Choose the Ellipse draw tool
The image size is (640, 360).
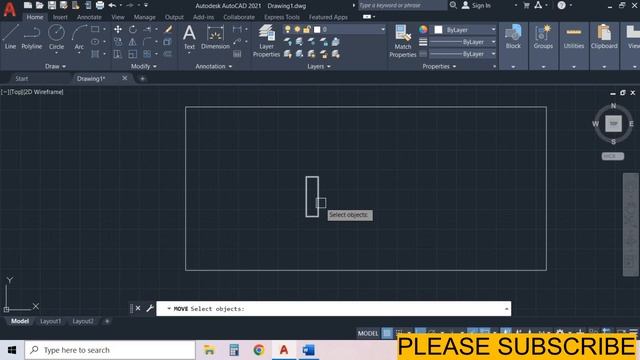click(95, 42)
